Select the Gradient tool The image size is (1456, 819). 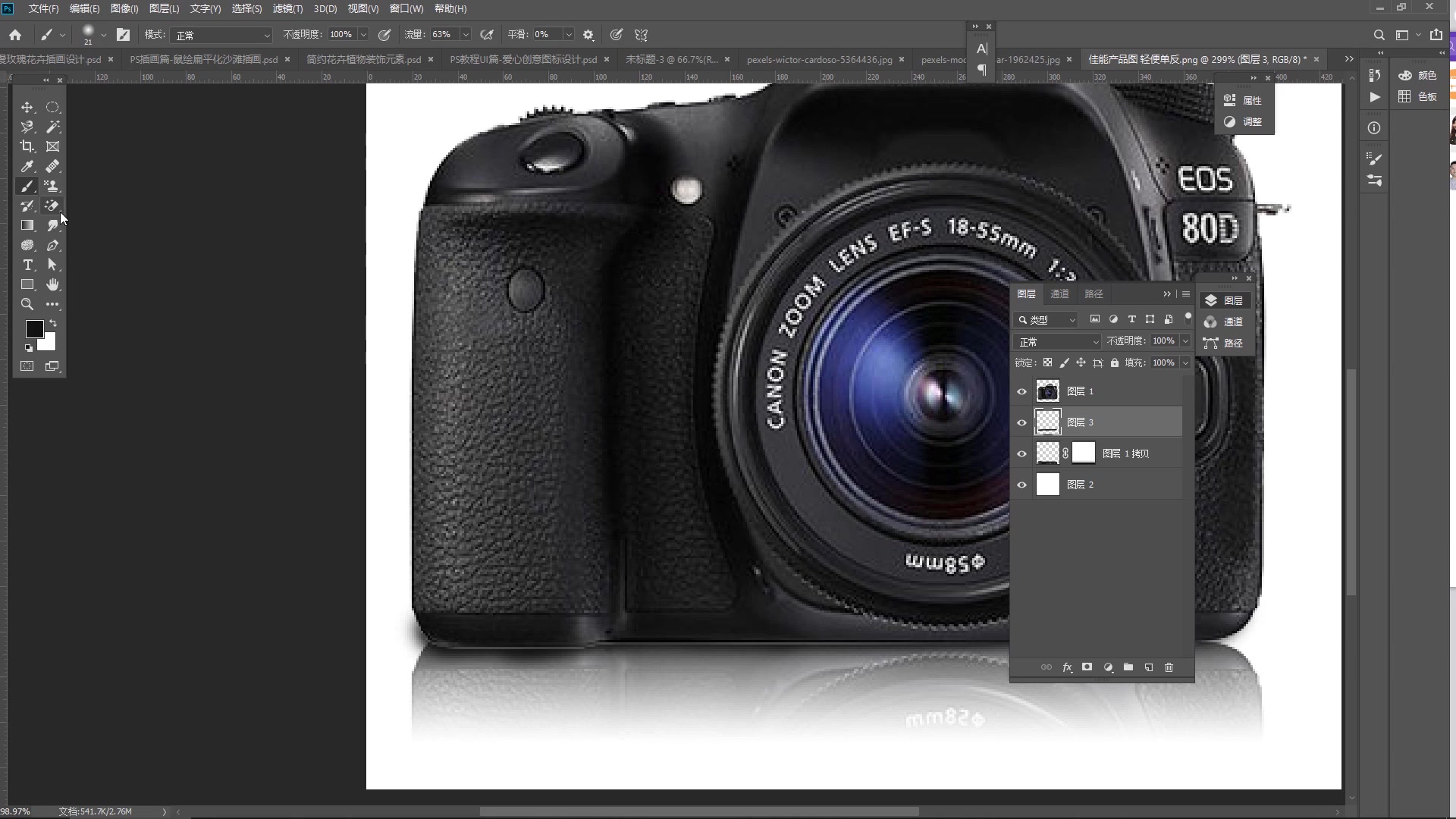click(27, 226)
